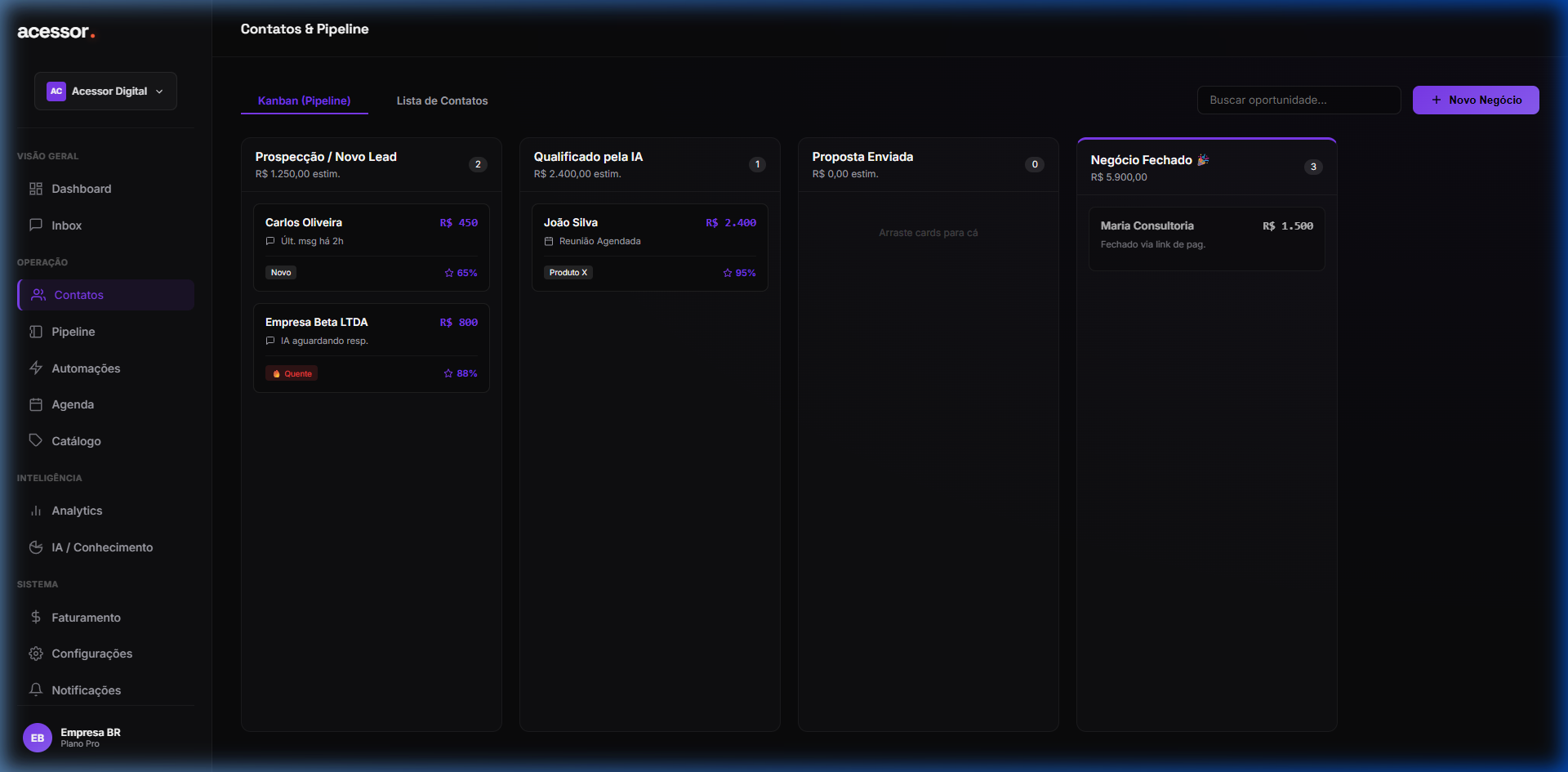Click Quente tag on Empresa Beta card
The width and height of the screenshot is (1568, 772).
point(292,373)
